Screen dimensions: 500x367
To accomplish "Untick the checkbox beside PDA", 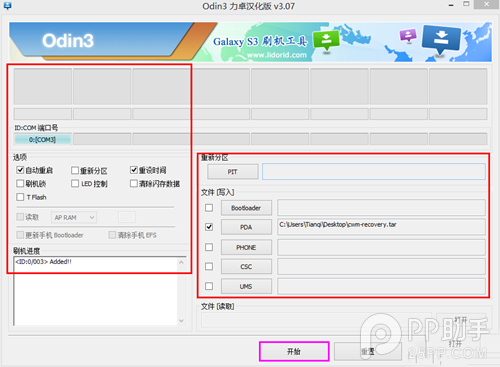I will [209, 227].
